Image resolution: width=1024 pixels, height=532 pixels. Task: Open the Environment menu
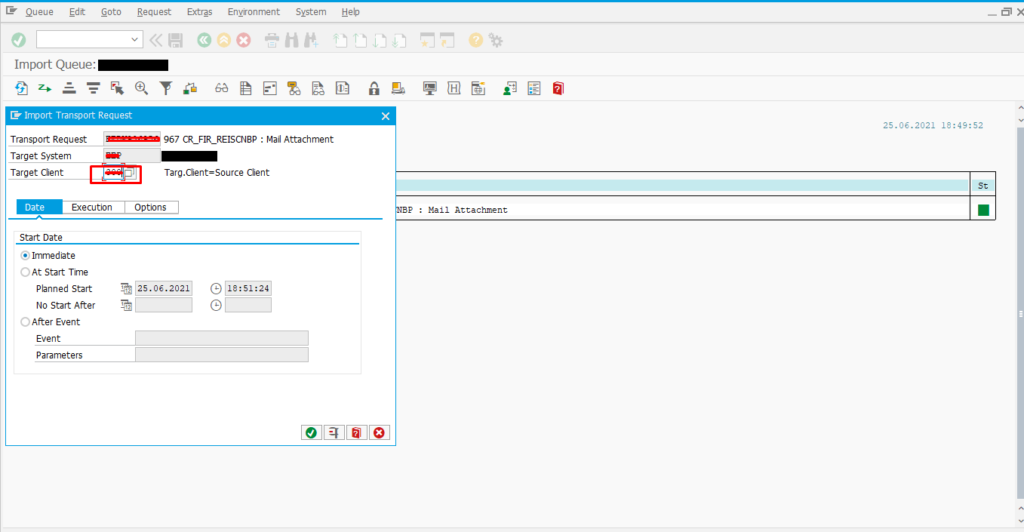253,12
